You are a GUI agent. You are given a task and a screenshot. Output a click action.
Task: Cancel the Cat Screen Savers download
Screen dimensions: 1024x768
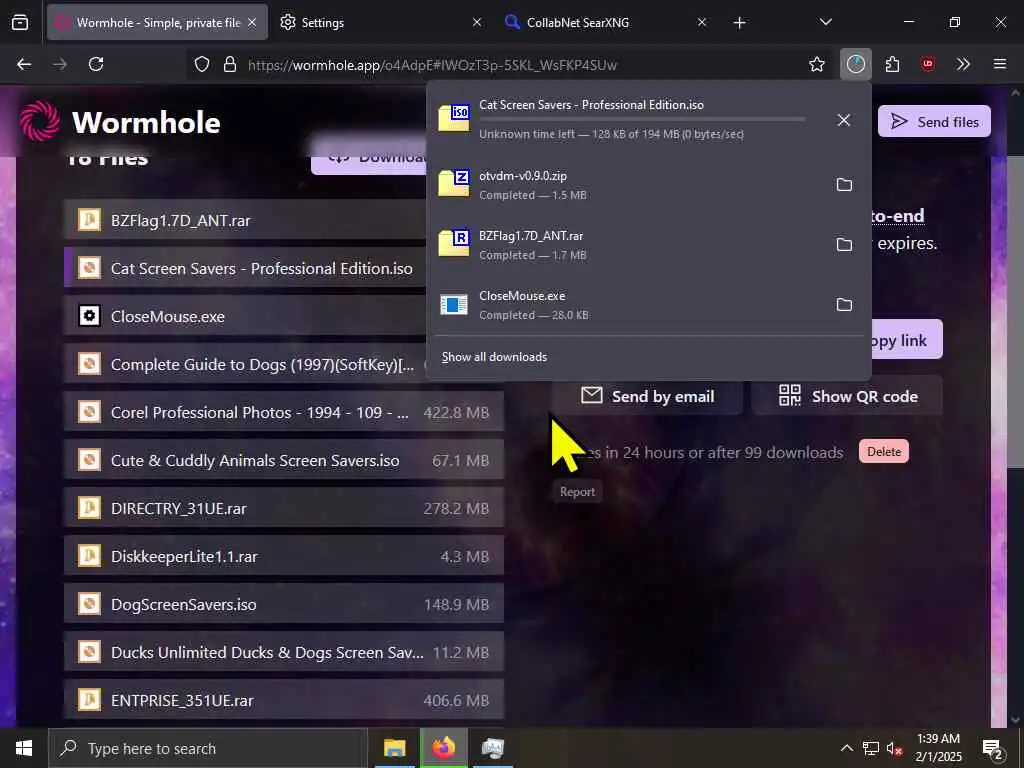[x=844, y=120]
